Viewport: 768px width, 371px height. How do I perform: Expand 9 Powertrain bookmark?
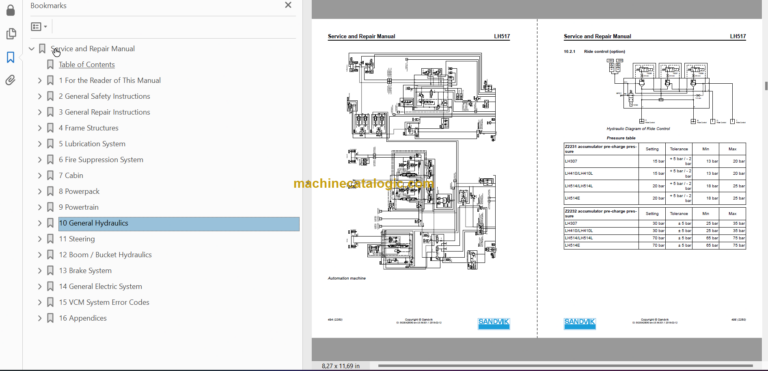40,207
